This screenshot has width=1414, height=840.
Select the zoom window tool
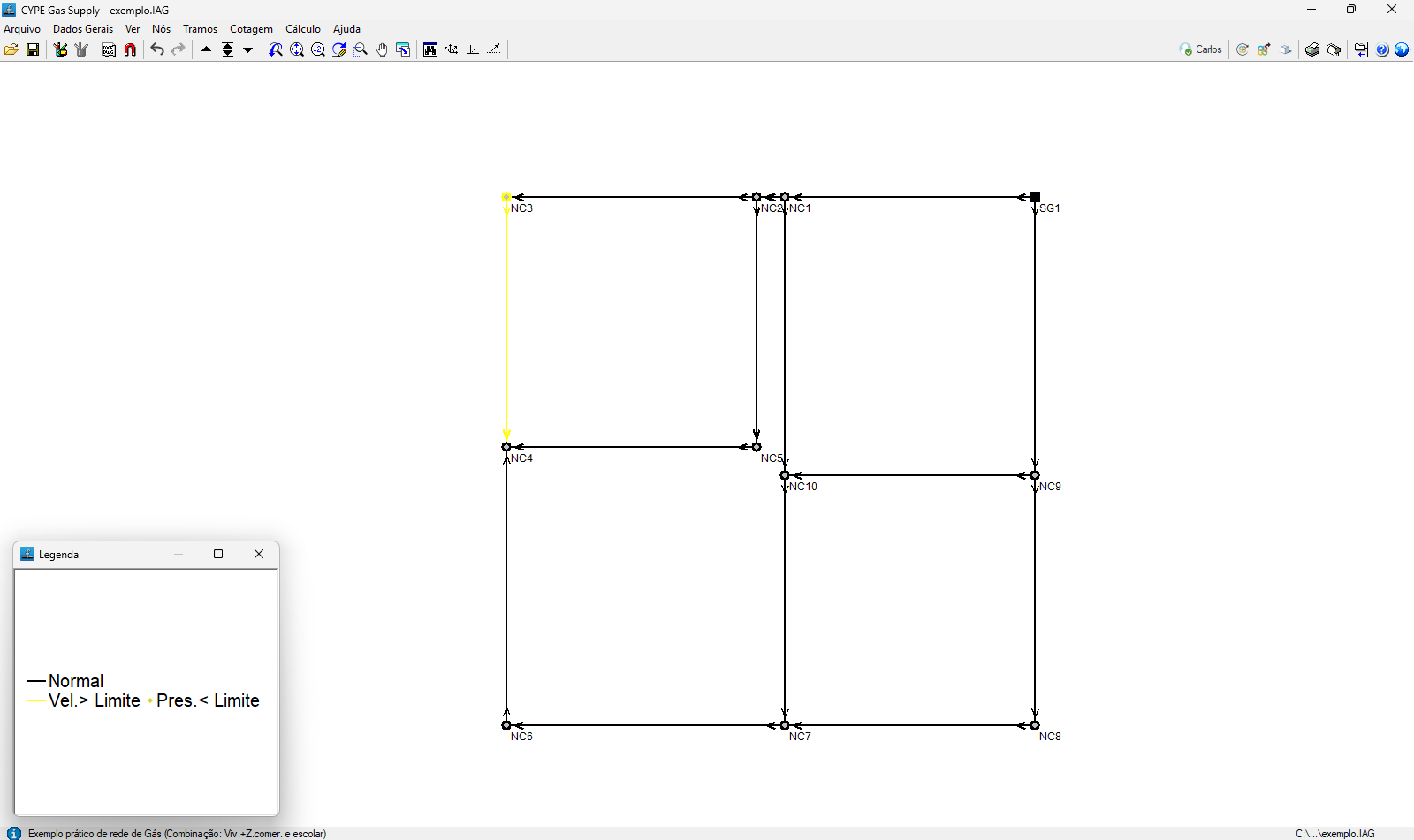361,49
